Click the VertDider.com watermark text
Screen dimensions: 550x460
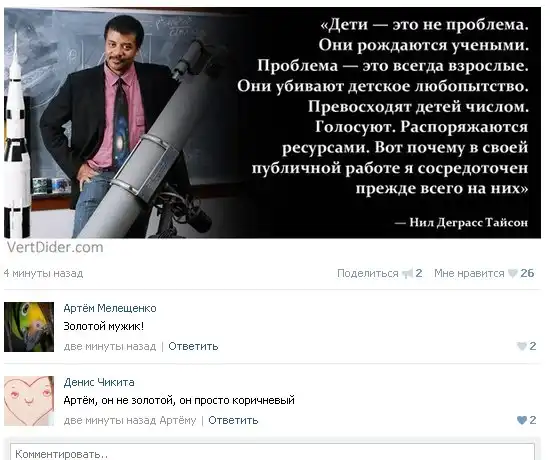[x=55, y=247]
